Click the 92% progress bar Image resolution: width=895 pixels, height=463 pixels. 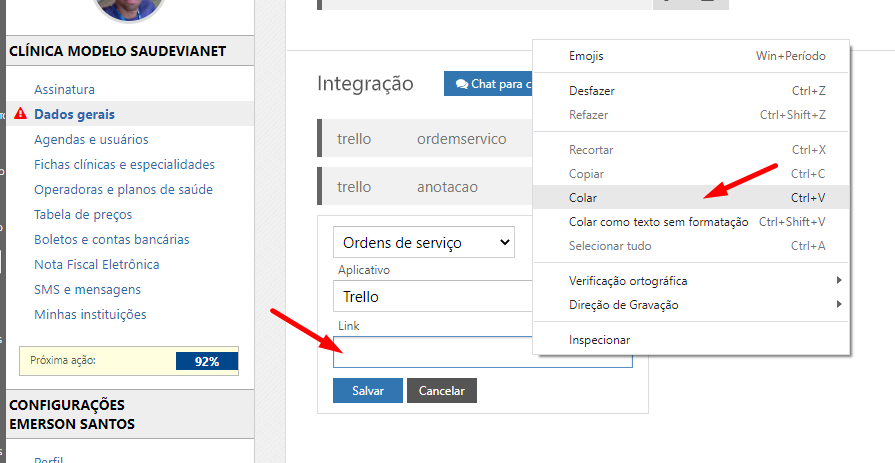(x=207, y=361)
